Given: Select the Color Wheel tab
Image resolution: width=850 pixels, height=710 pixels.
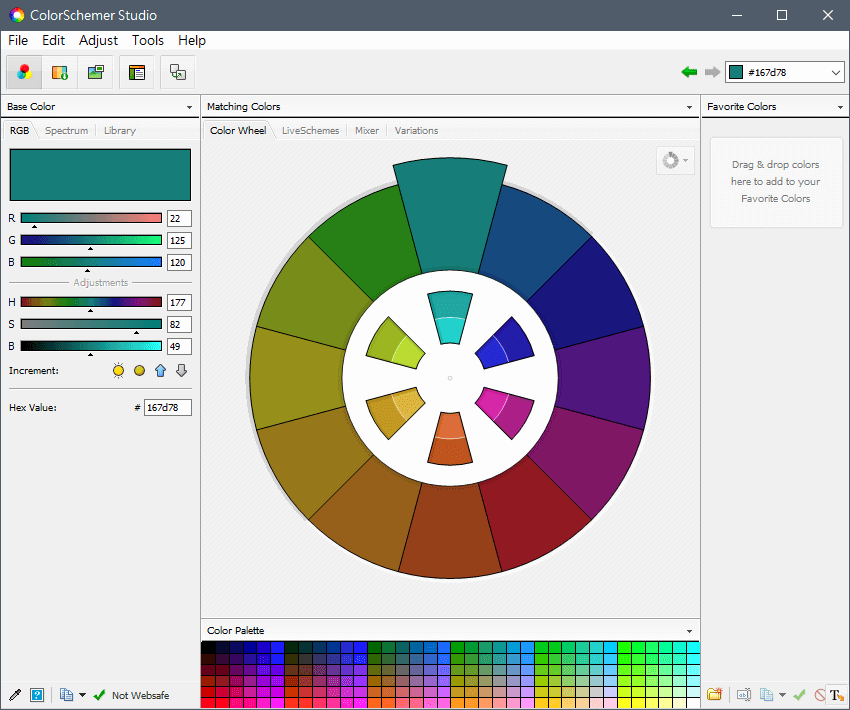Looking at the screenshot, I should click(238, 131).
